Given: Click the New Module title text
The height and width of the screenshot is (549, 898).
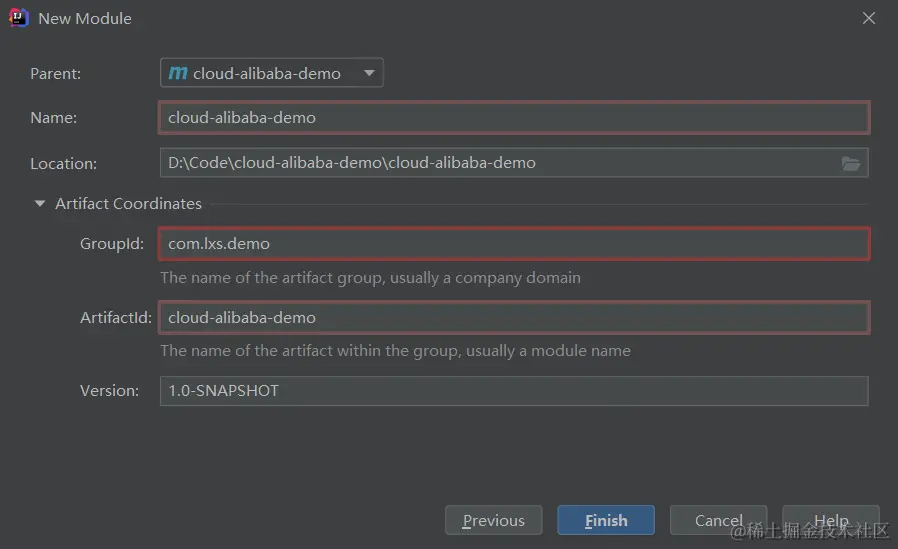Looking at the screenshot, I should [85, 18].
